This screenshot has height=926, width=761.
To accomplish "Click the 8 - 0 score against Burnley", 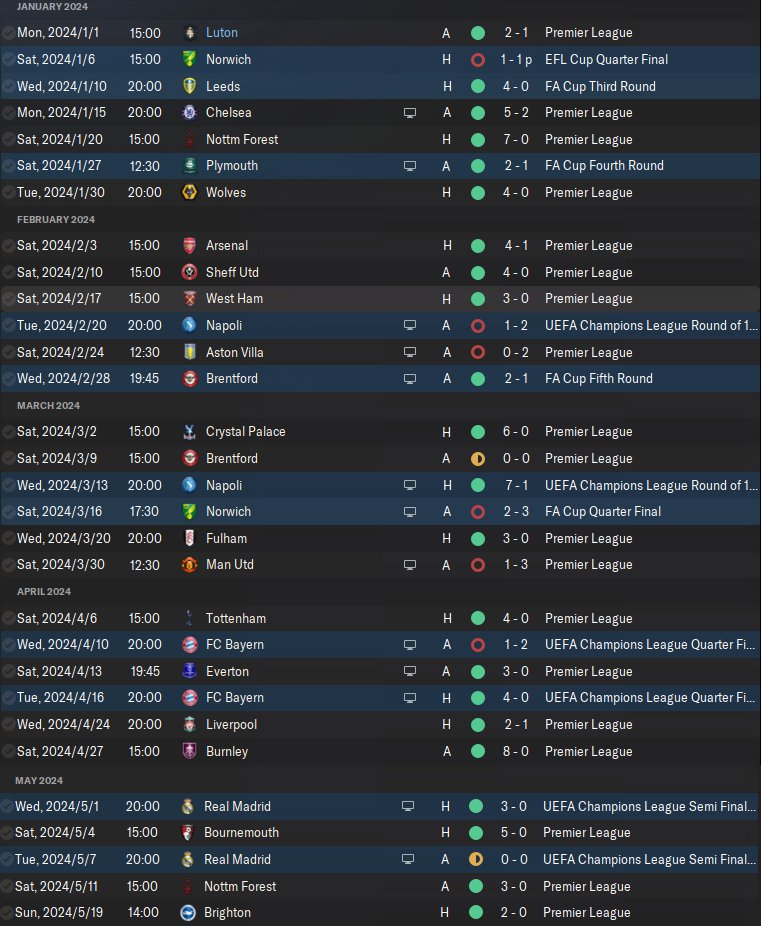I will pyautogui.click(x=517, y=751).
